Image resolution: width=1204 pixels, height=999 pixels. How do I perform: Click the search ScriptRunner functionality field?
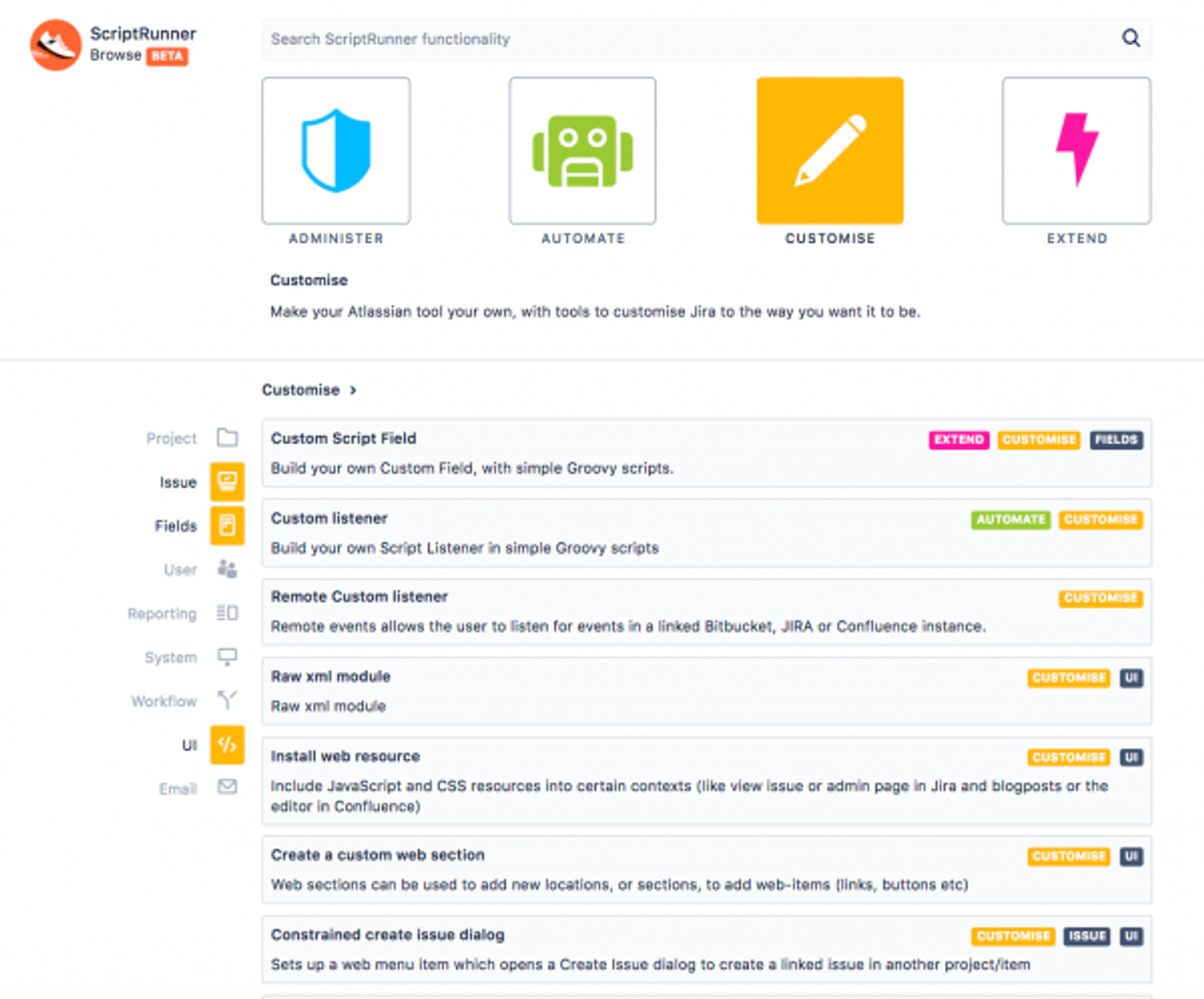(x=602, y=39)
